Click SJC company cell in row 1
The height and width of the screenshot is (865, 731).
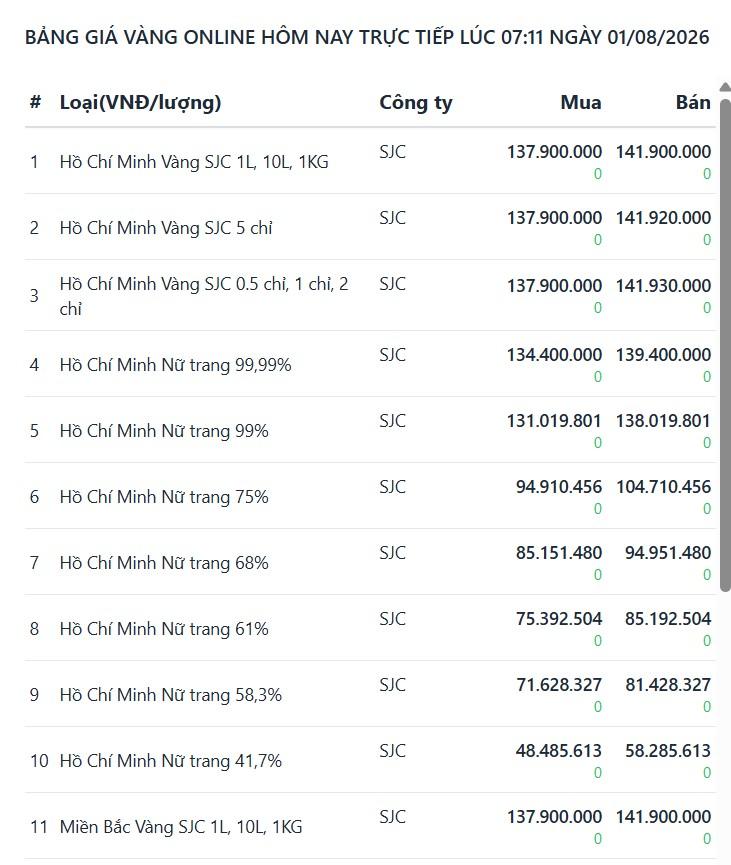pos(392,152)
